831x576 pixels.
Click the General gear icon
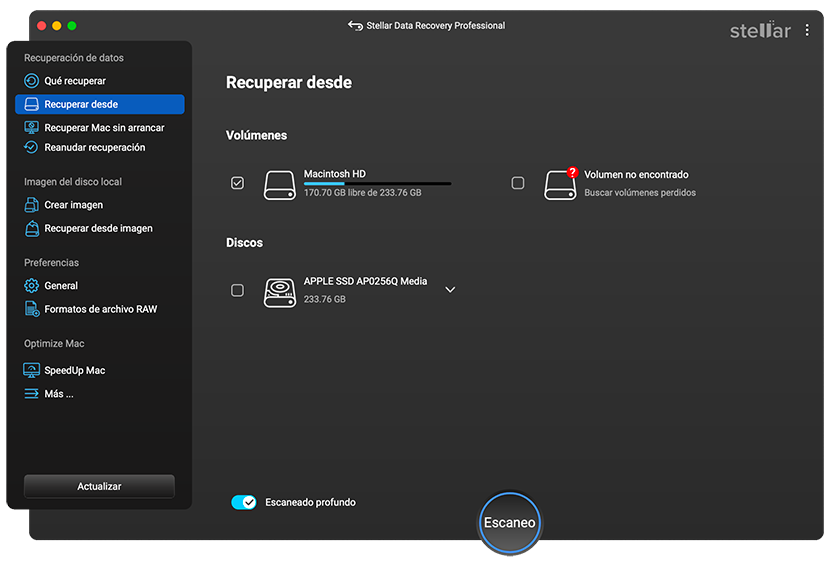point(31,286)
